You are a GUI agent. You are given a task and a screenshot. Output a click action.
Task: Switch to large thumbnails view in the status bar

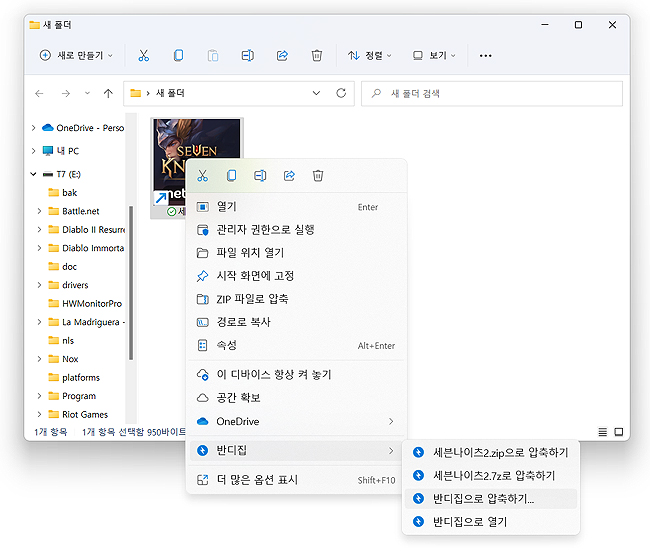[x=618, y=432]
